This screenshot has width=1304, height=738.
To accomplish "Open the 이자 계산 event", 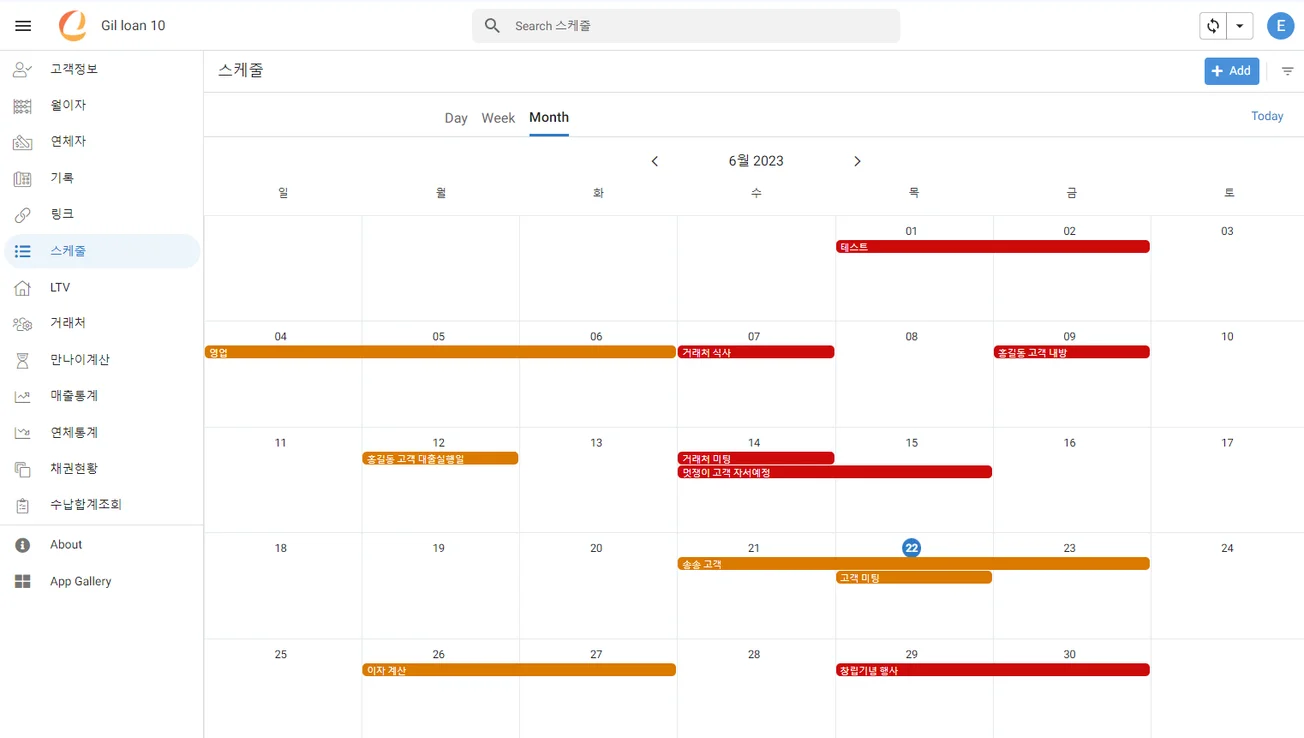I will point(519,670).
